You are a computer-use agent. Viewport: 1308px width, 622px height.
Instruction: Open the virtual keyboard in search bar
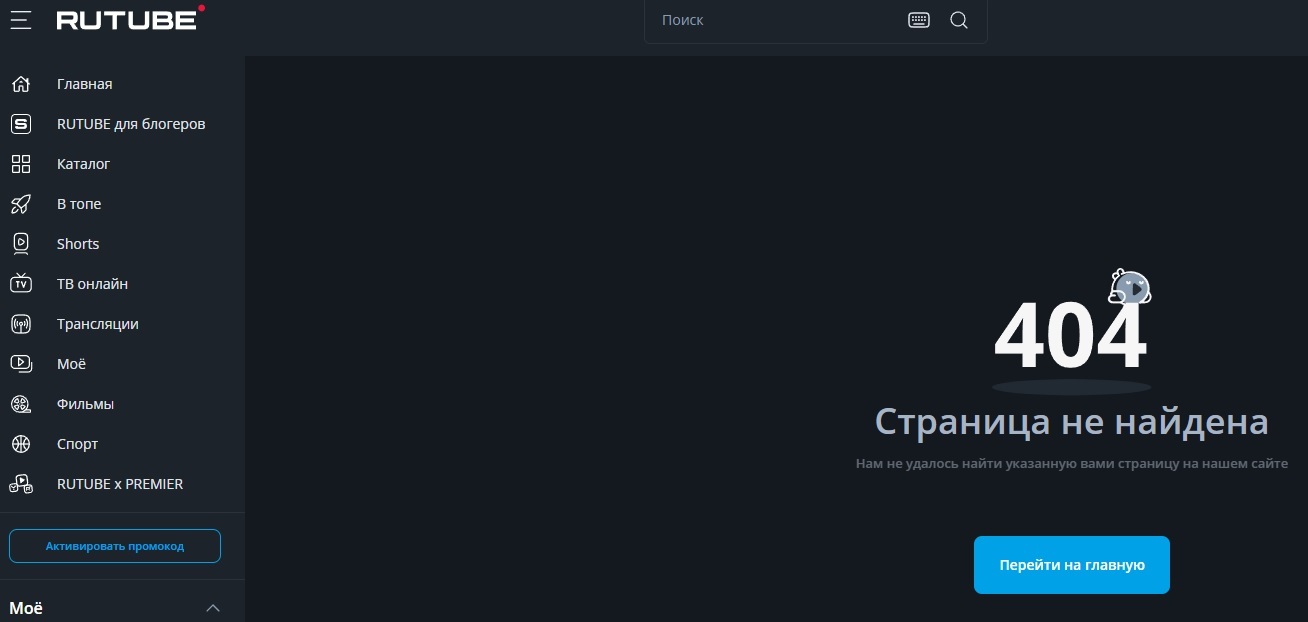click(918, 20)
